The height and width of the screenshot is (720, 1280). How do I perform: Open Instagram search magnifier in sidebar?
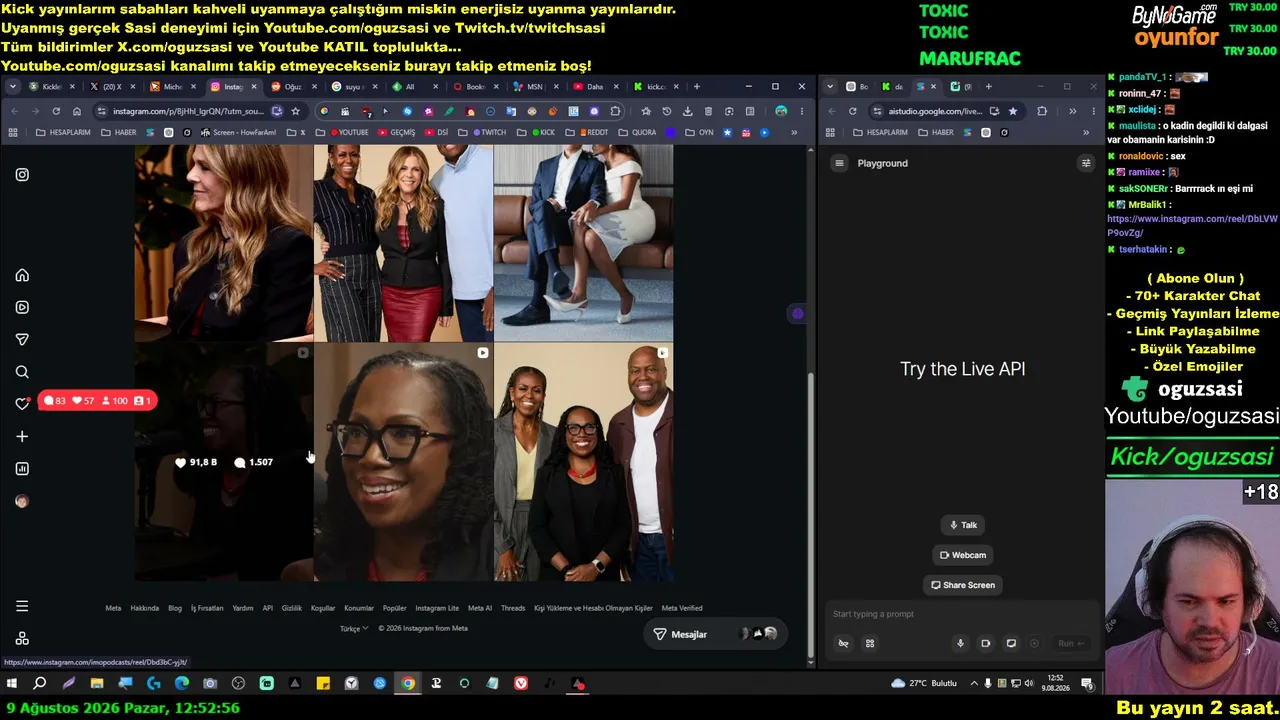pos(22,372)
